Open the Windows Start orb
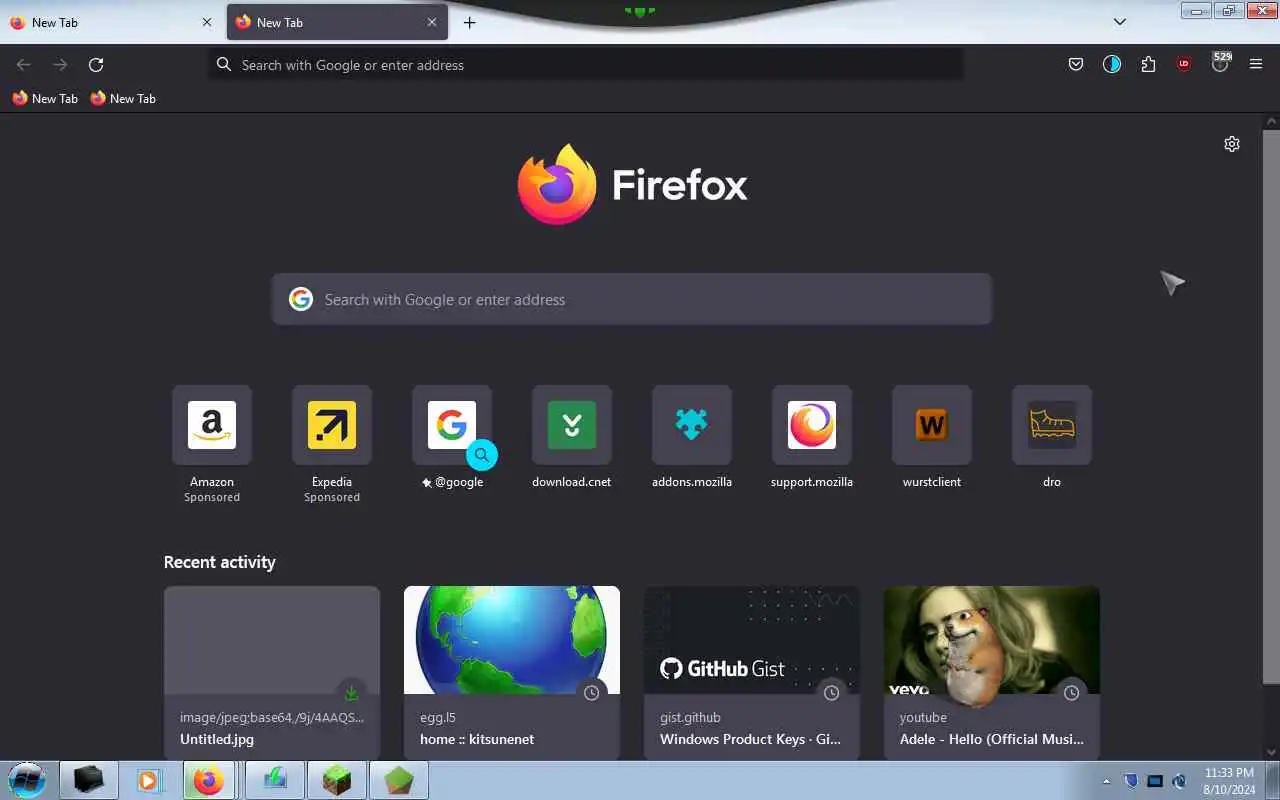The width and height of the screenshot is (1280, 800). [x=26, y=779]
